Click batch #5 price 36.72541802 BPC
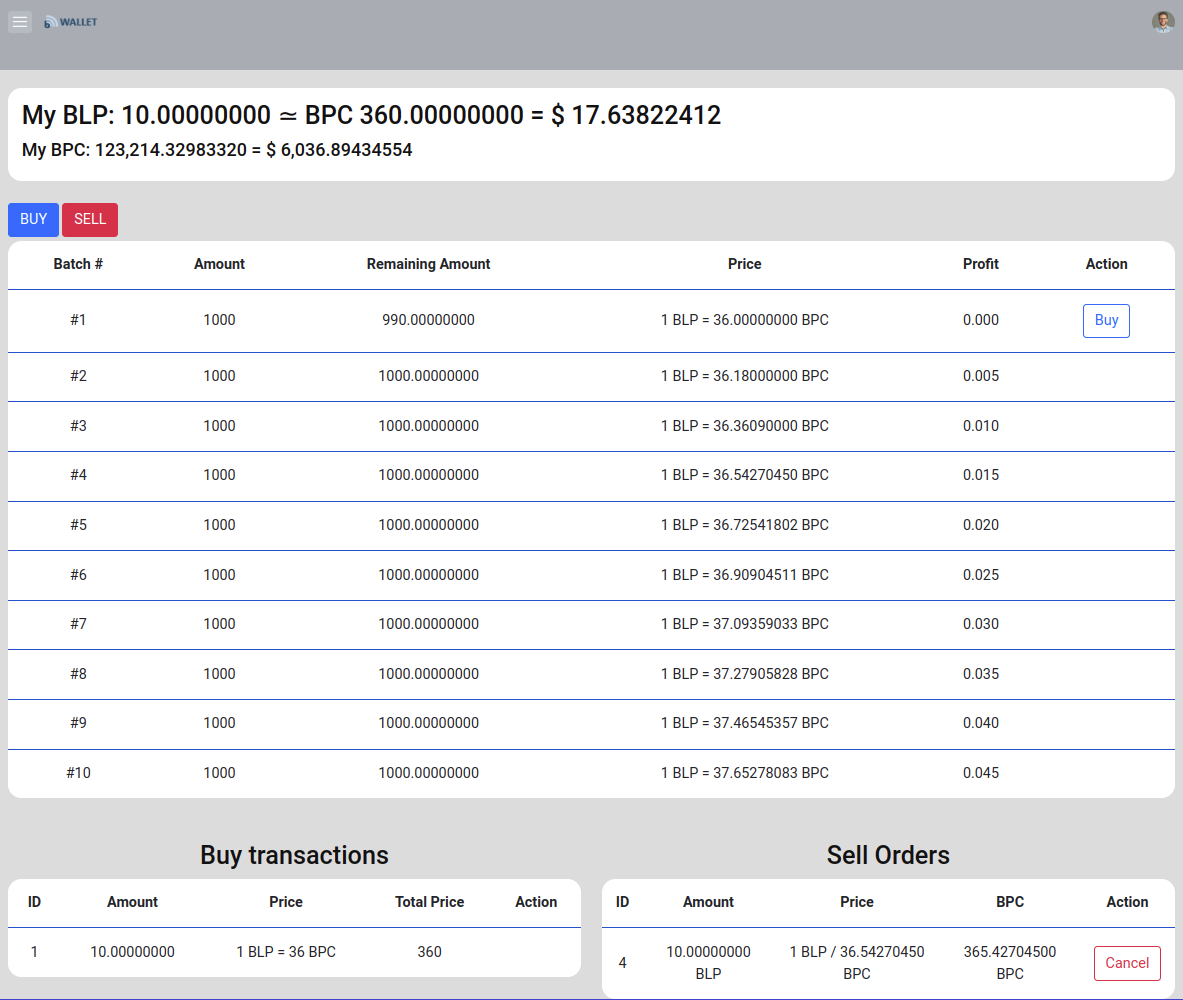The image size is (1183, 1000). pyautogui.click(x=744, y=525)
